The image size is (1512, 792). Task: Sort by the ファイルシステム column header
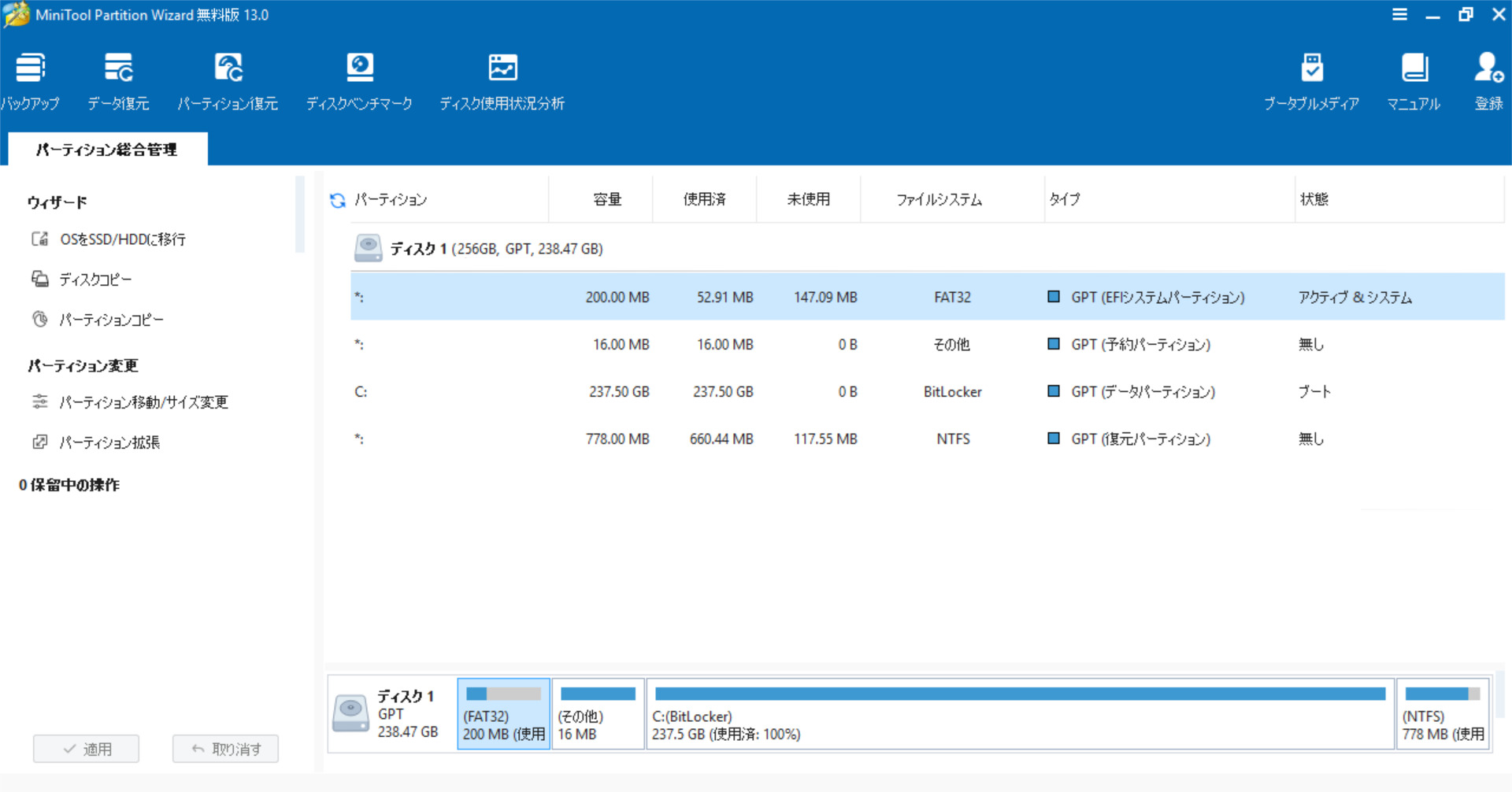click(x=939, y=200)
